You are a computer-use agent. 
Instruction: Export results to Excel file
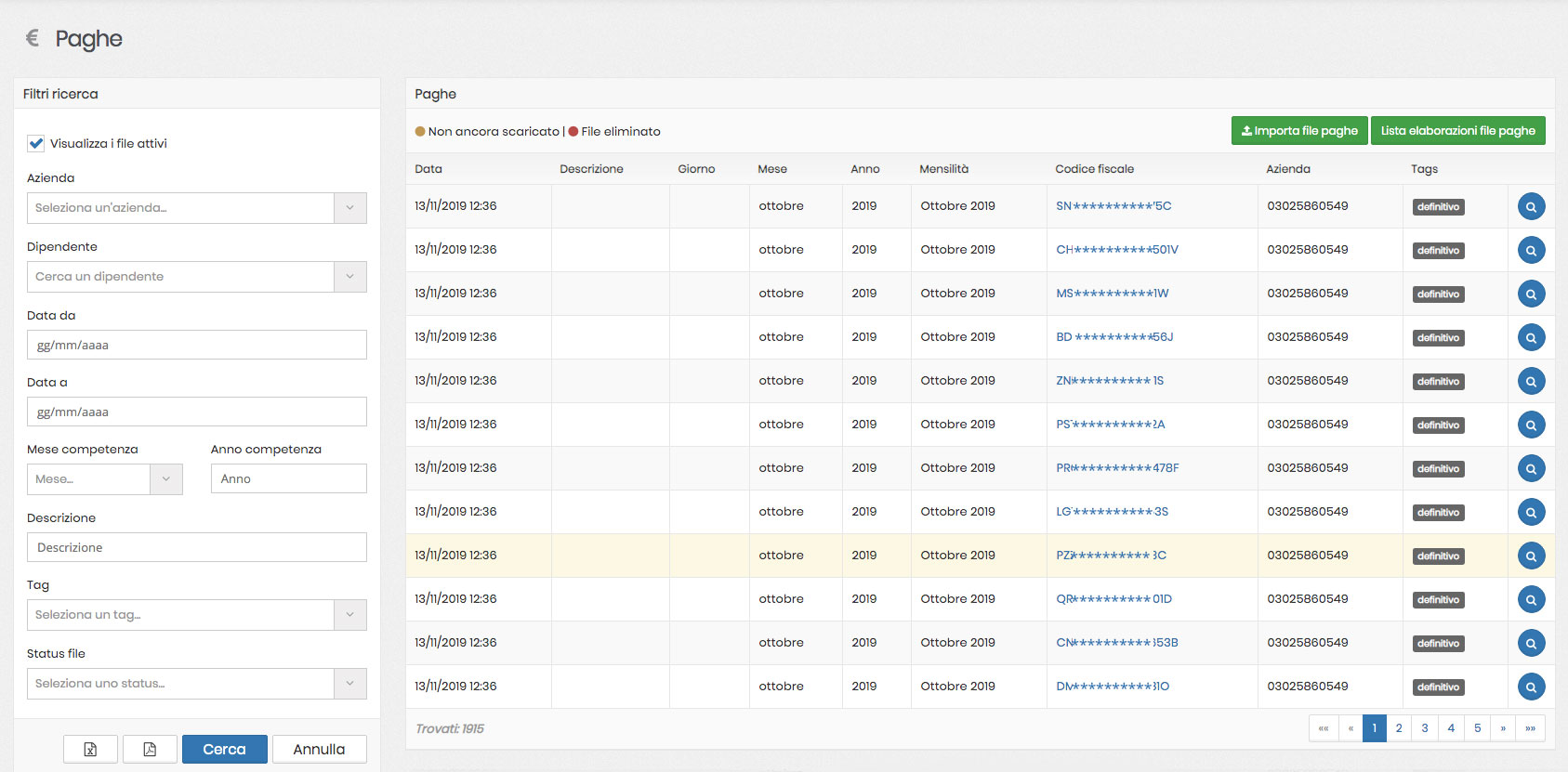click(90, 749)
